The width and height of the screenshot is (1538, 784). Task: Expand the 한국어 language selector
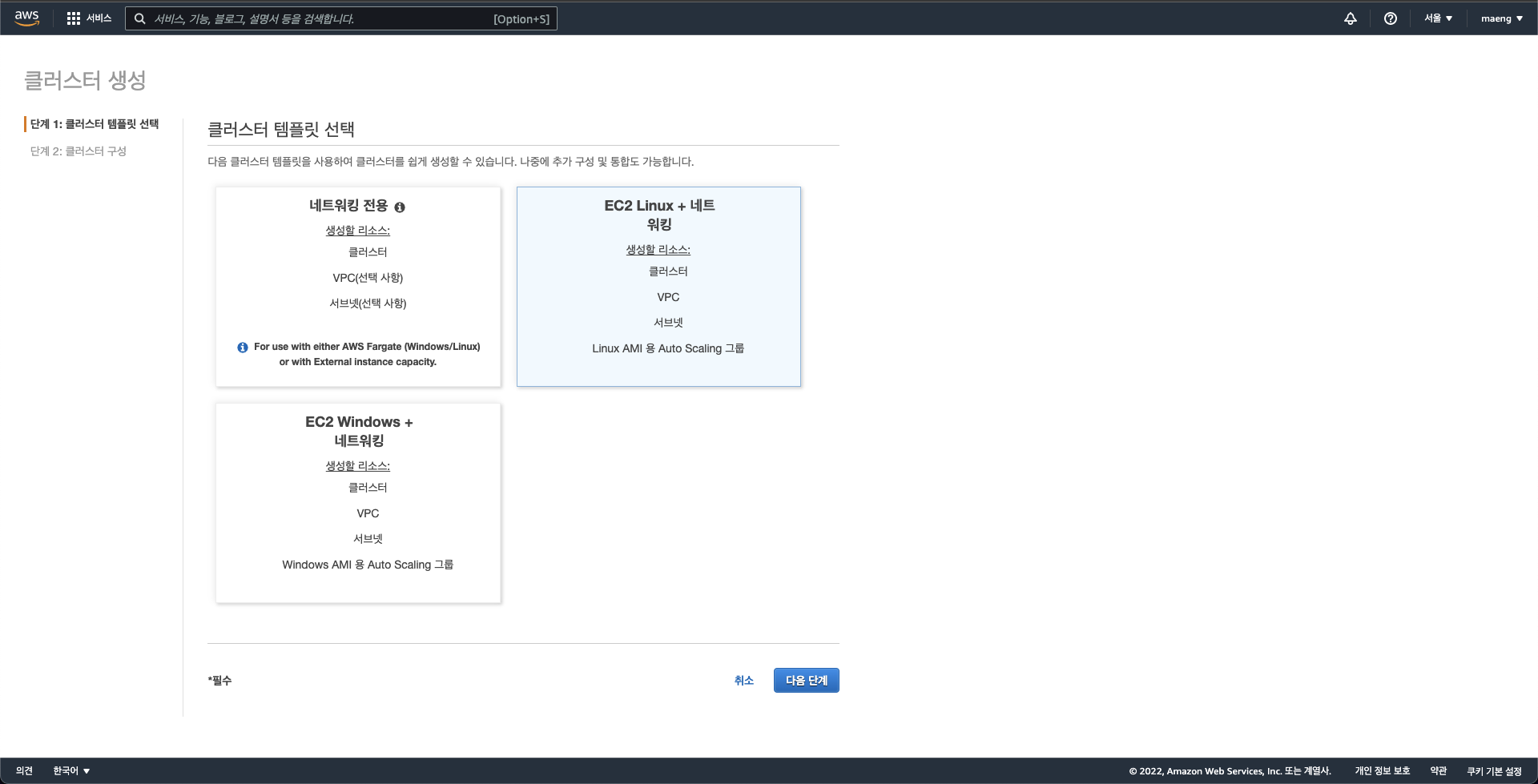click(x=71, y=770)
